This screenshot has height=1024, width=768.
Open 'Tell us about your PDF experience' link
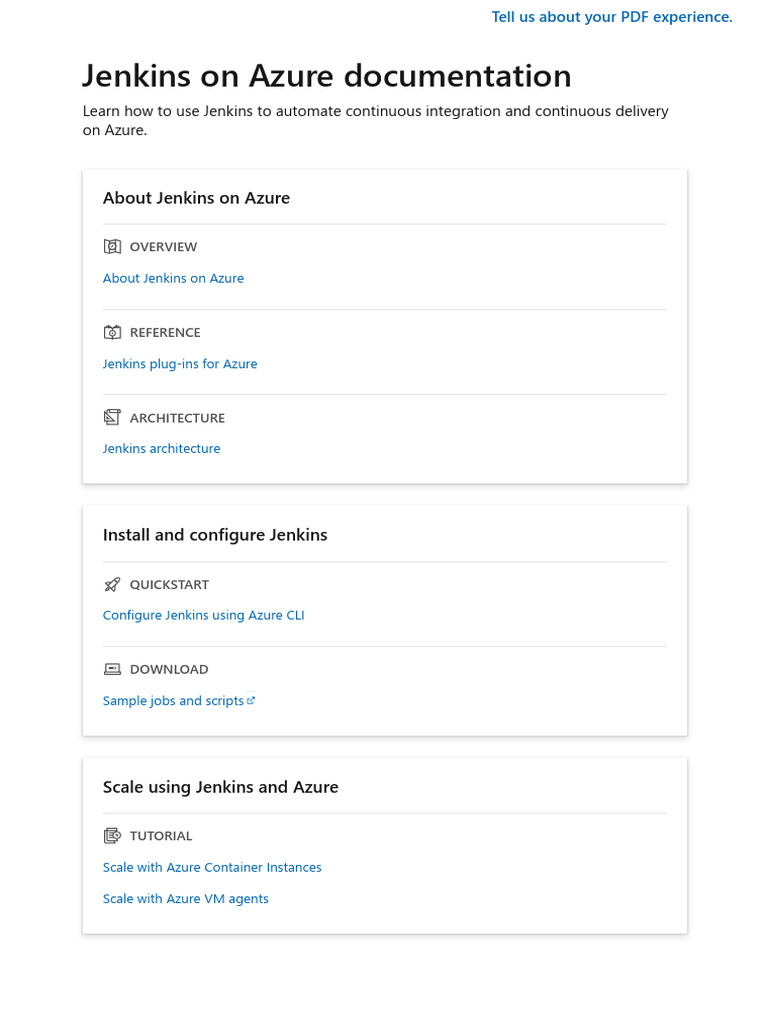tap(612, 17)
